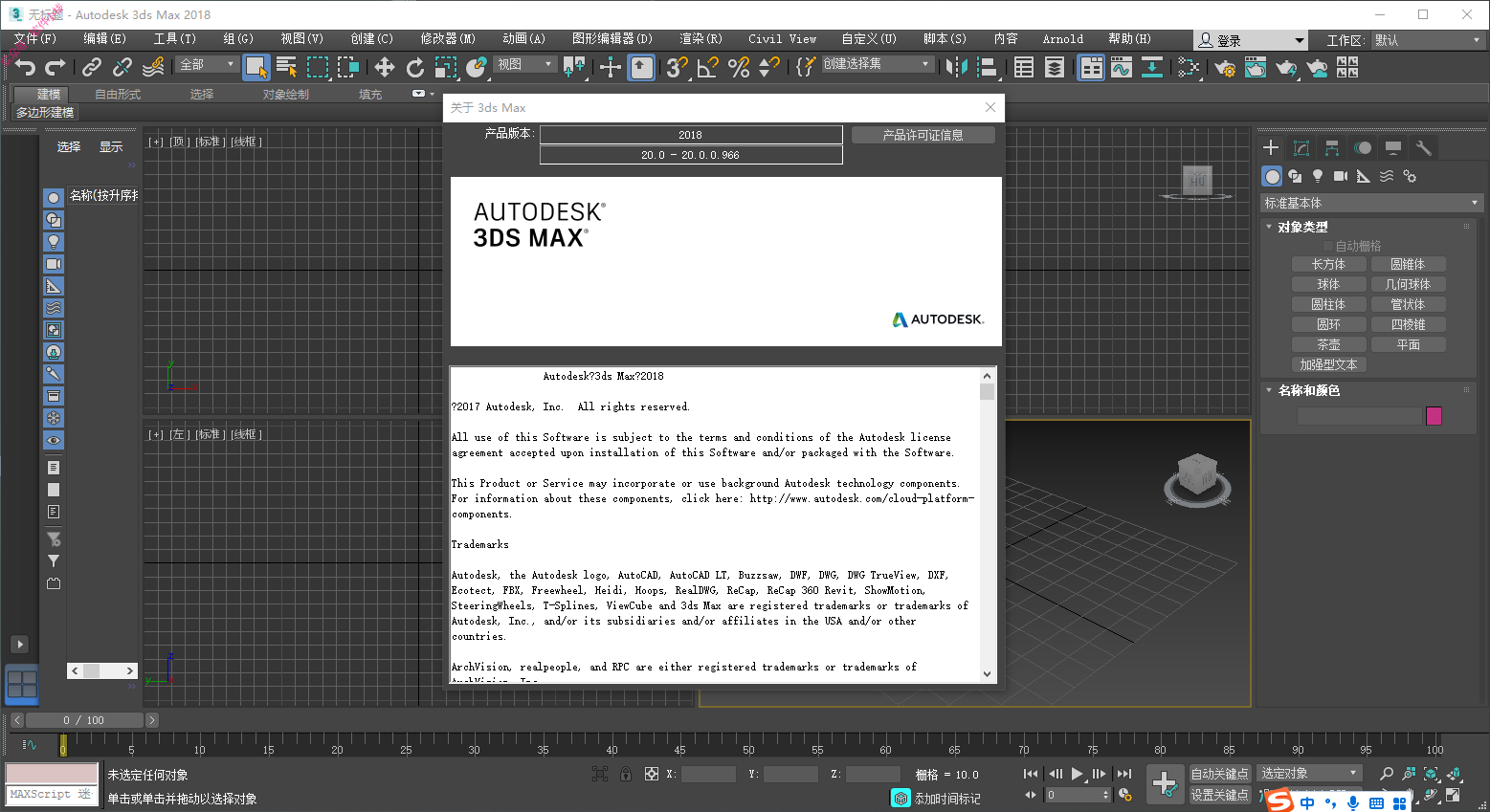This screenshot has height=812, width=1490.
Task: Switch to the 对象绘制 ribbon tab
Action: point(286,94)
